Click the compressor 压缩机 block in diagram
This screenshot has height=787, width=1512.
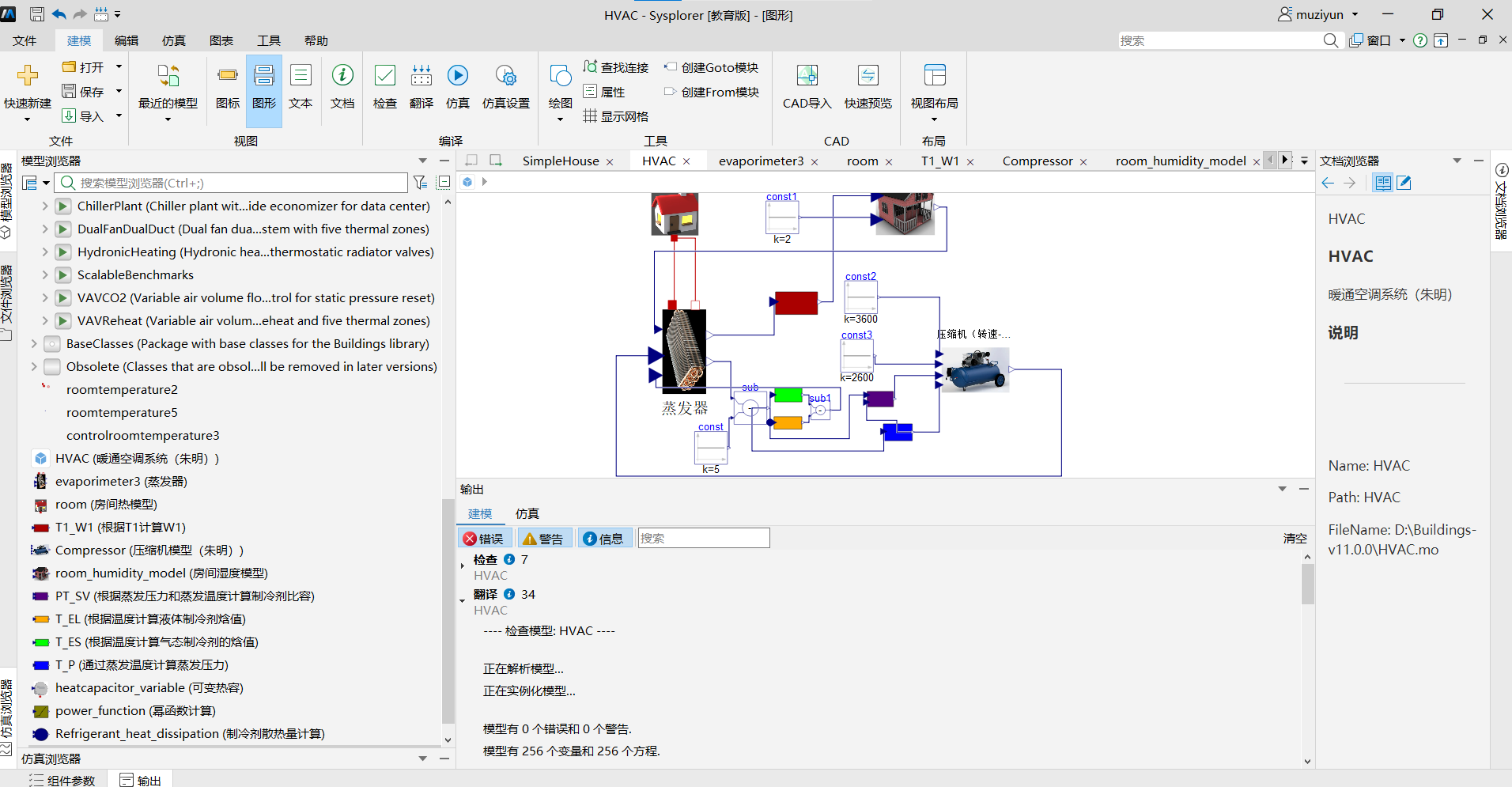point(976,370)
